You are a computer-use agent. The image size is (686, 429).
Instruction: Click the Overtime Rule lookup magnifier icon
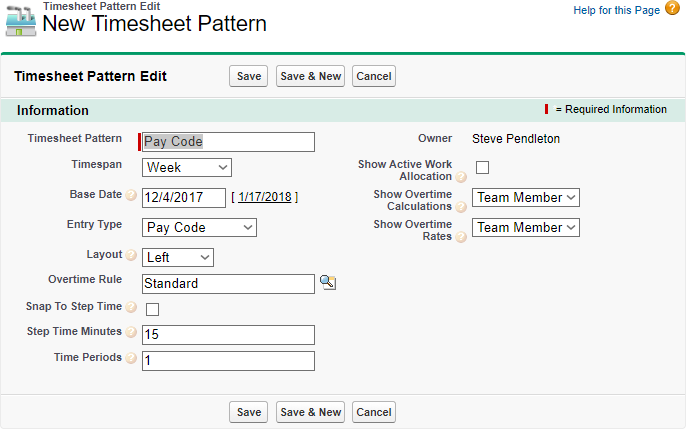pyautogui.click(x=327, y=283)
